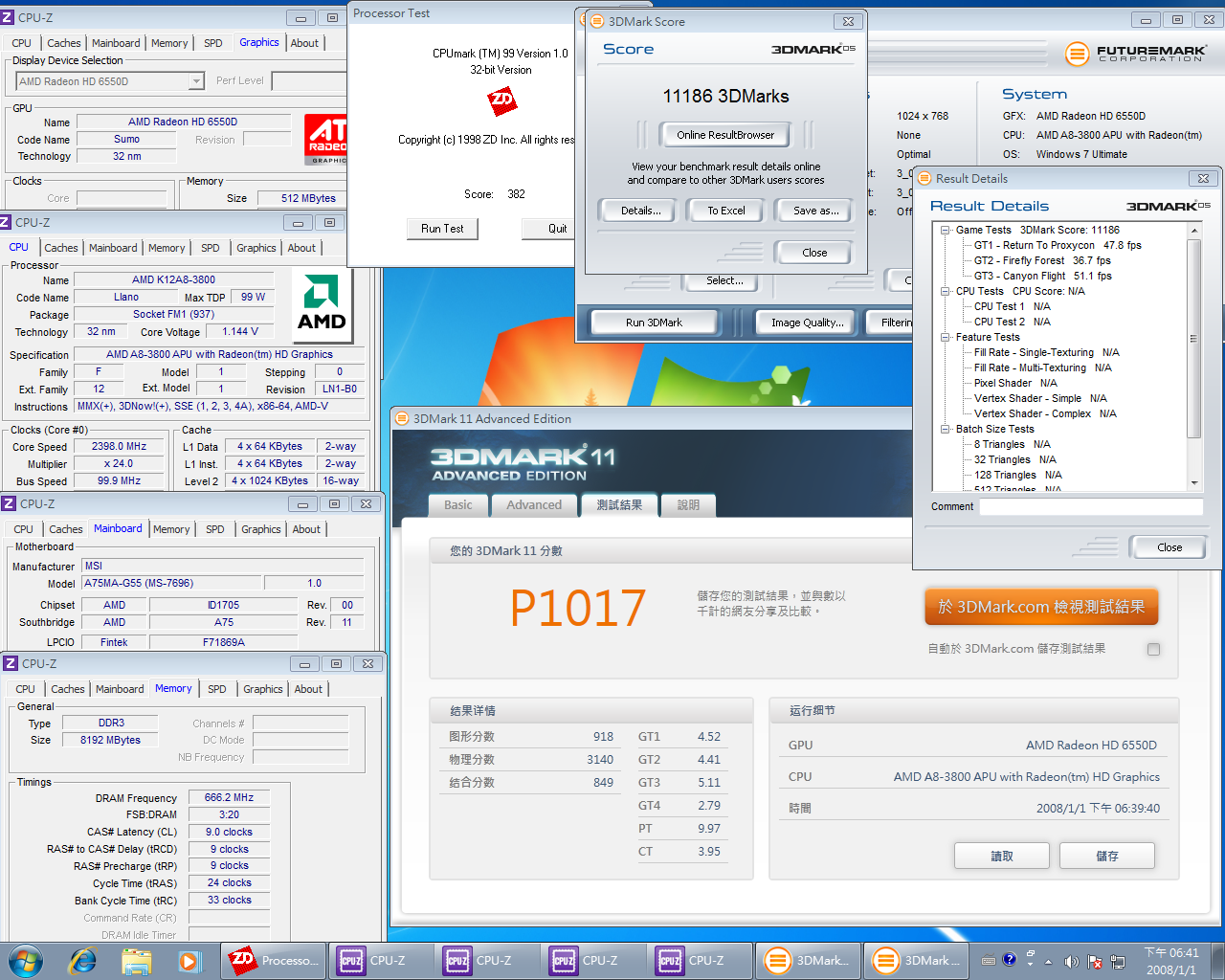Screen dimensions: 1225x980
Task: Select the CPU Test 1 row
Action: [x=1013, y=306]
